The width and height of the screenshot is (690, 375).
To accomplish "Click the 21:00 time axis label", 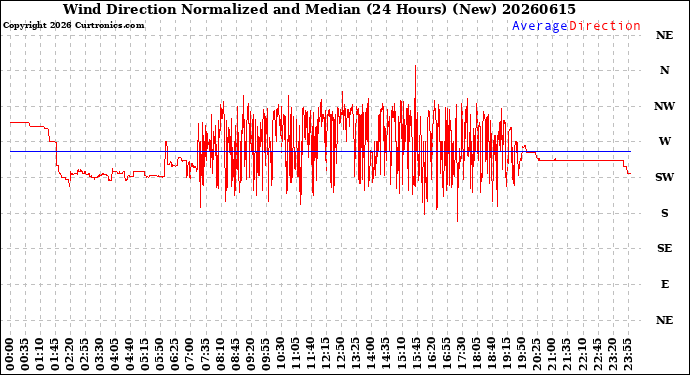I will pos(551,355).
